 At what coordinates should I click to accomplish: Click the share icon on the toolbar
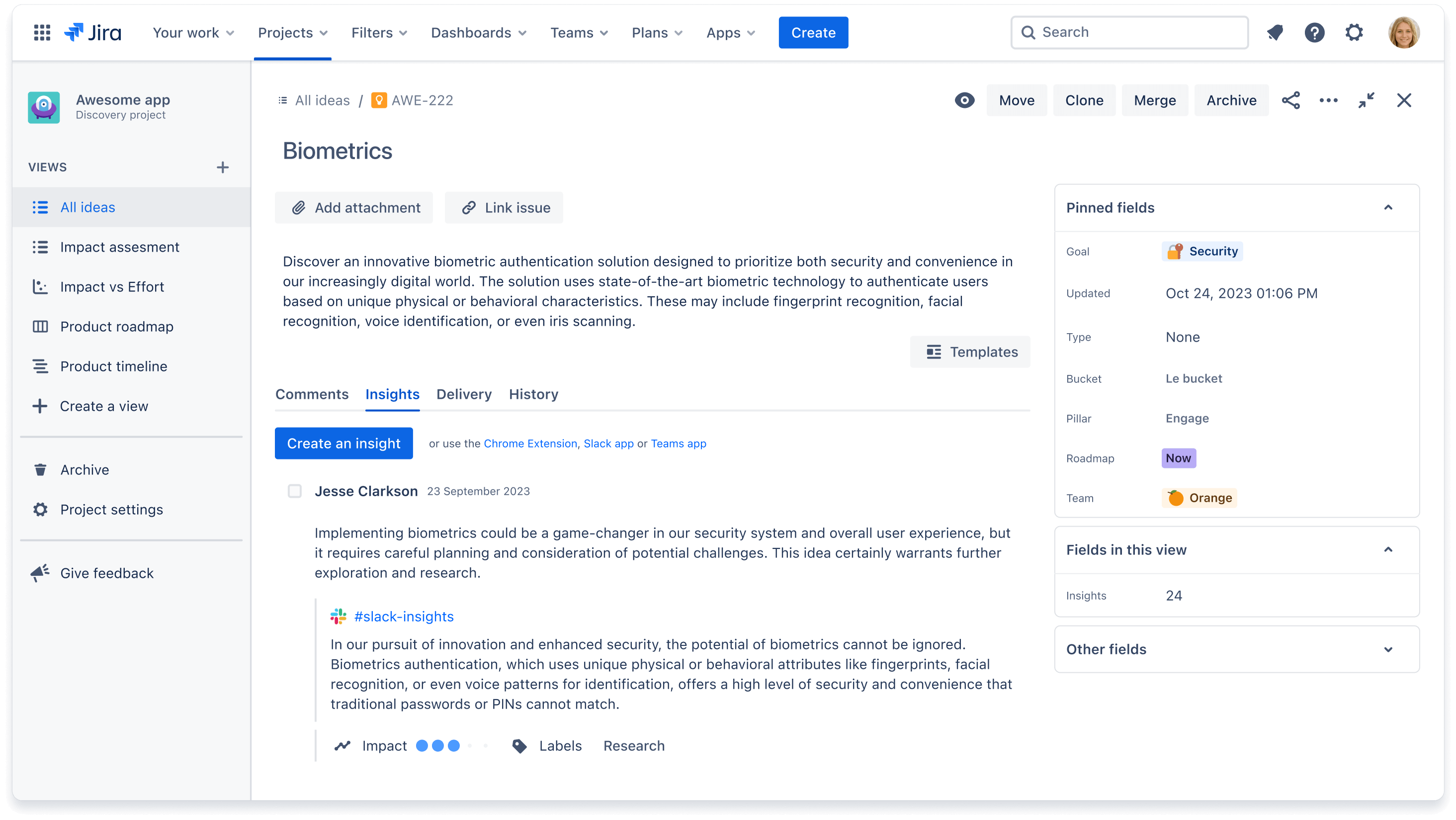(x=1292, y=100)
